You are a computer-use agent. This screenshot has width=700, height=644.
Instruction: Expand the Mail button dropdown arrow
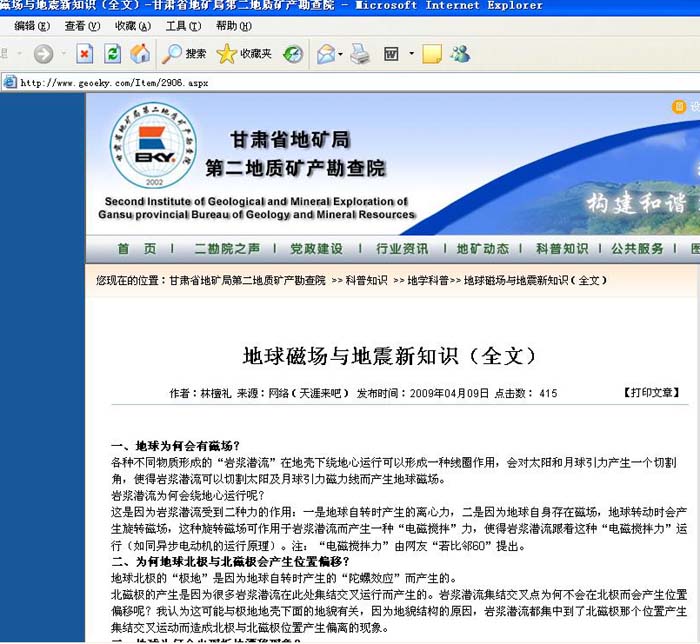tap(341, 54)
